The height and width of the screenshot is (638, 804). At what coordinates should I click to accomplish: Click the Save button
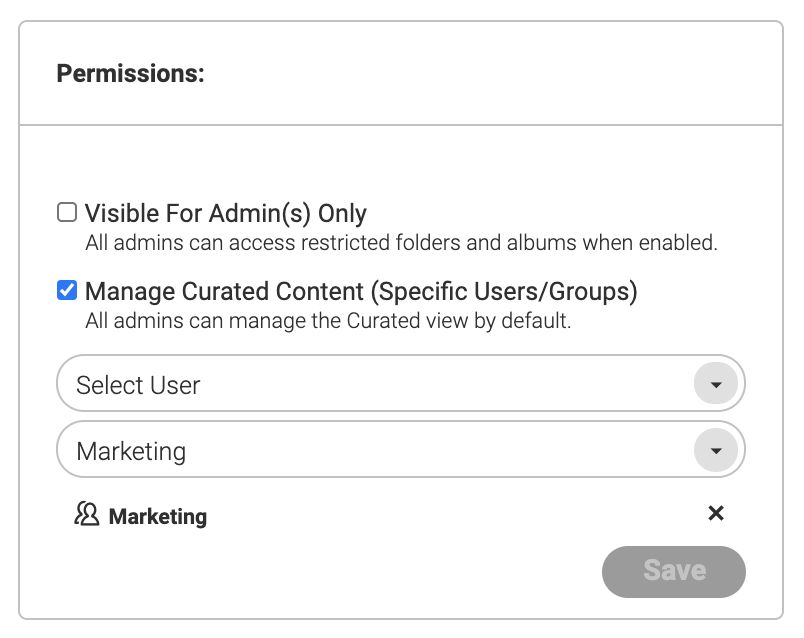[673, 571]
